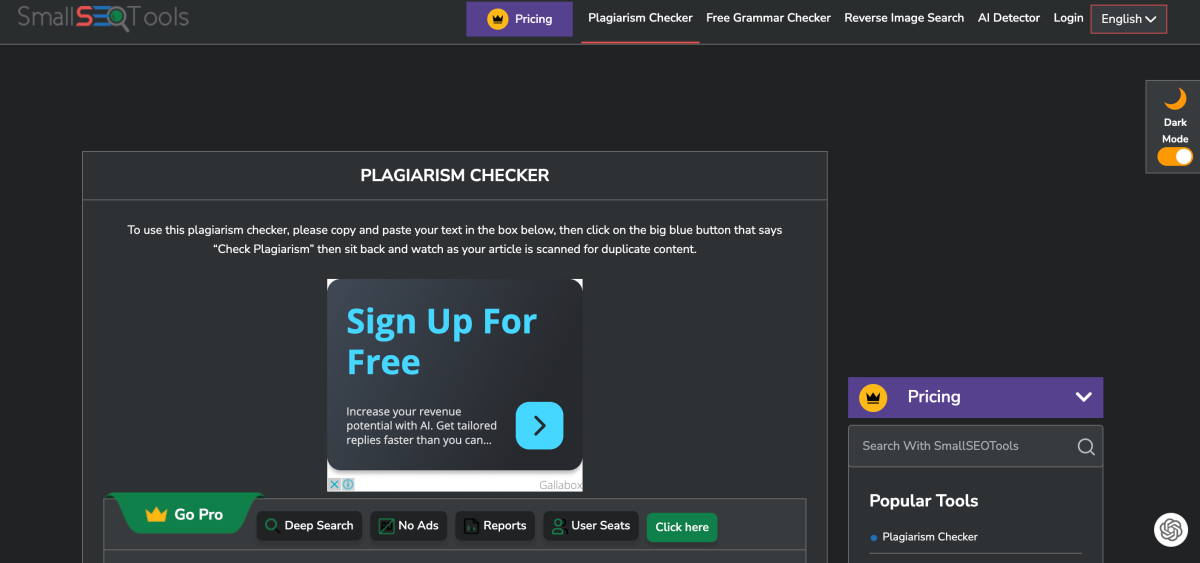
Task: Open Reverse Image Search
Action: click(x=904, y=18)
